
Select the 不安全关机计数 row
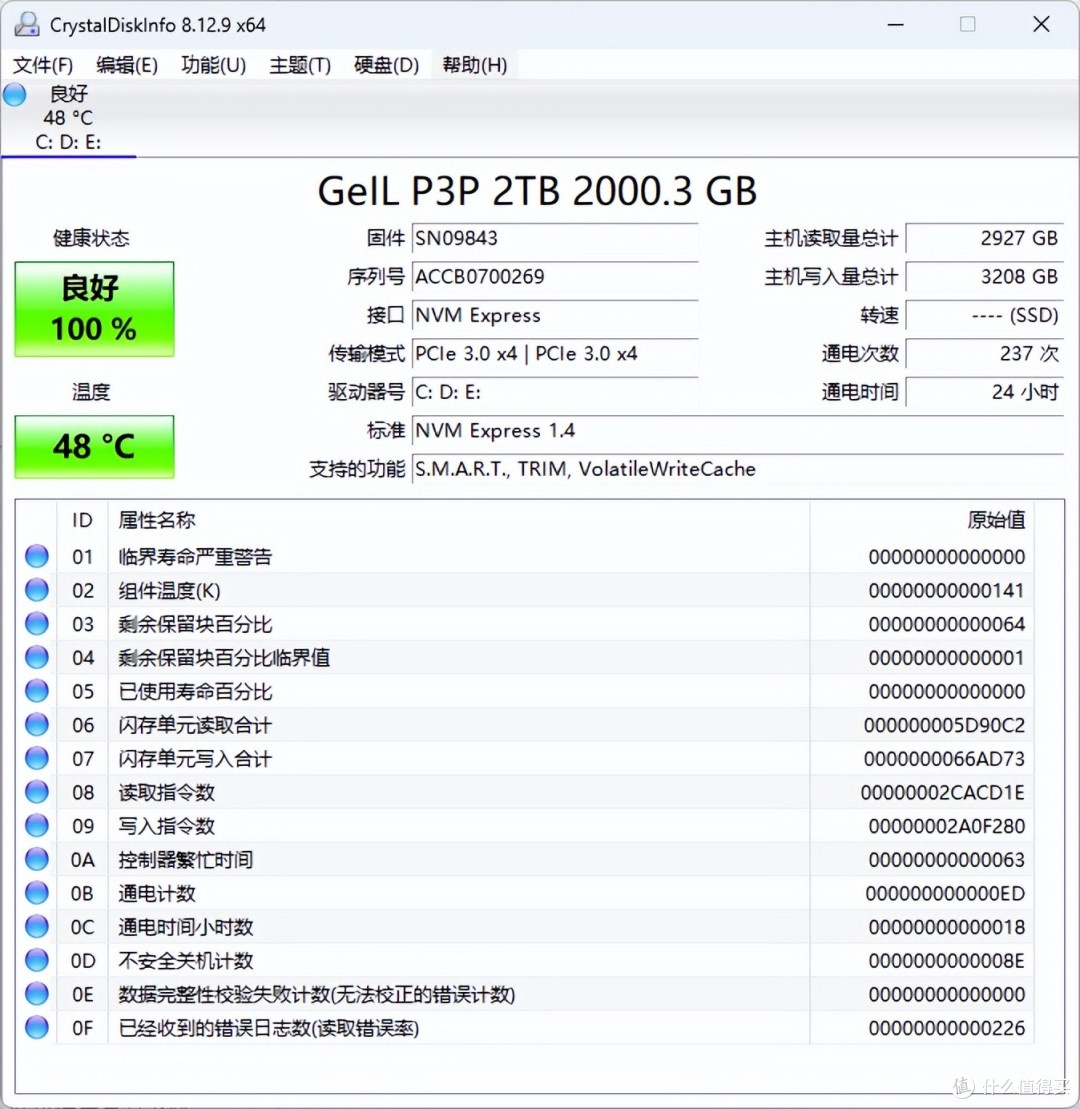pos(525,960)
